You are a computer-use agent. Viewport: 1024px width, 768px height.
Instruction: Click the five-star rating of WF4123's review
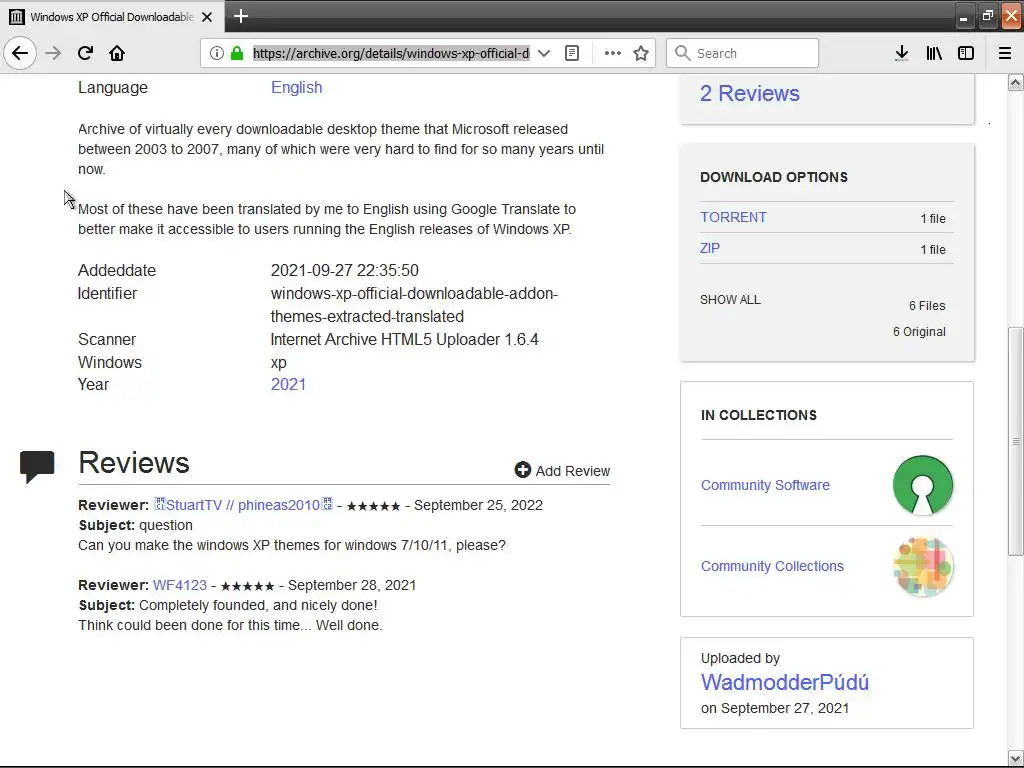click(x=247, y=586)
